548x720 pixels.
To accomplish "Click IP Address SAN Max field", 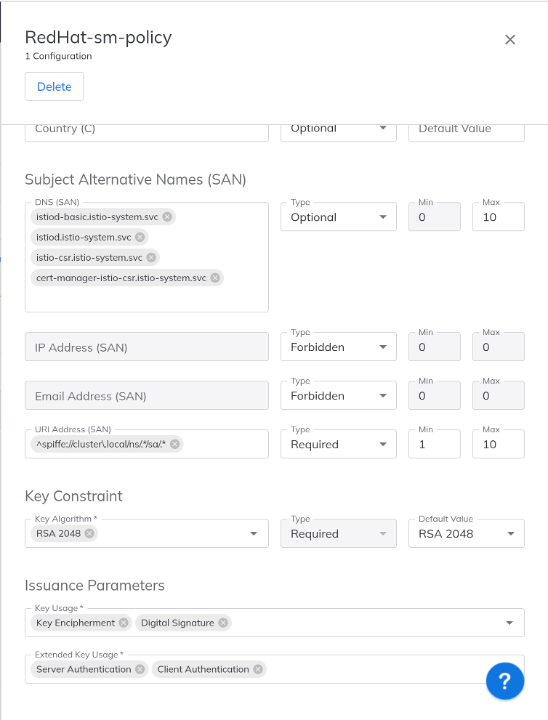I will click(x=498, y=347).
